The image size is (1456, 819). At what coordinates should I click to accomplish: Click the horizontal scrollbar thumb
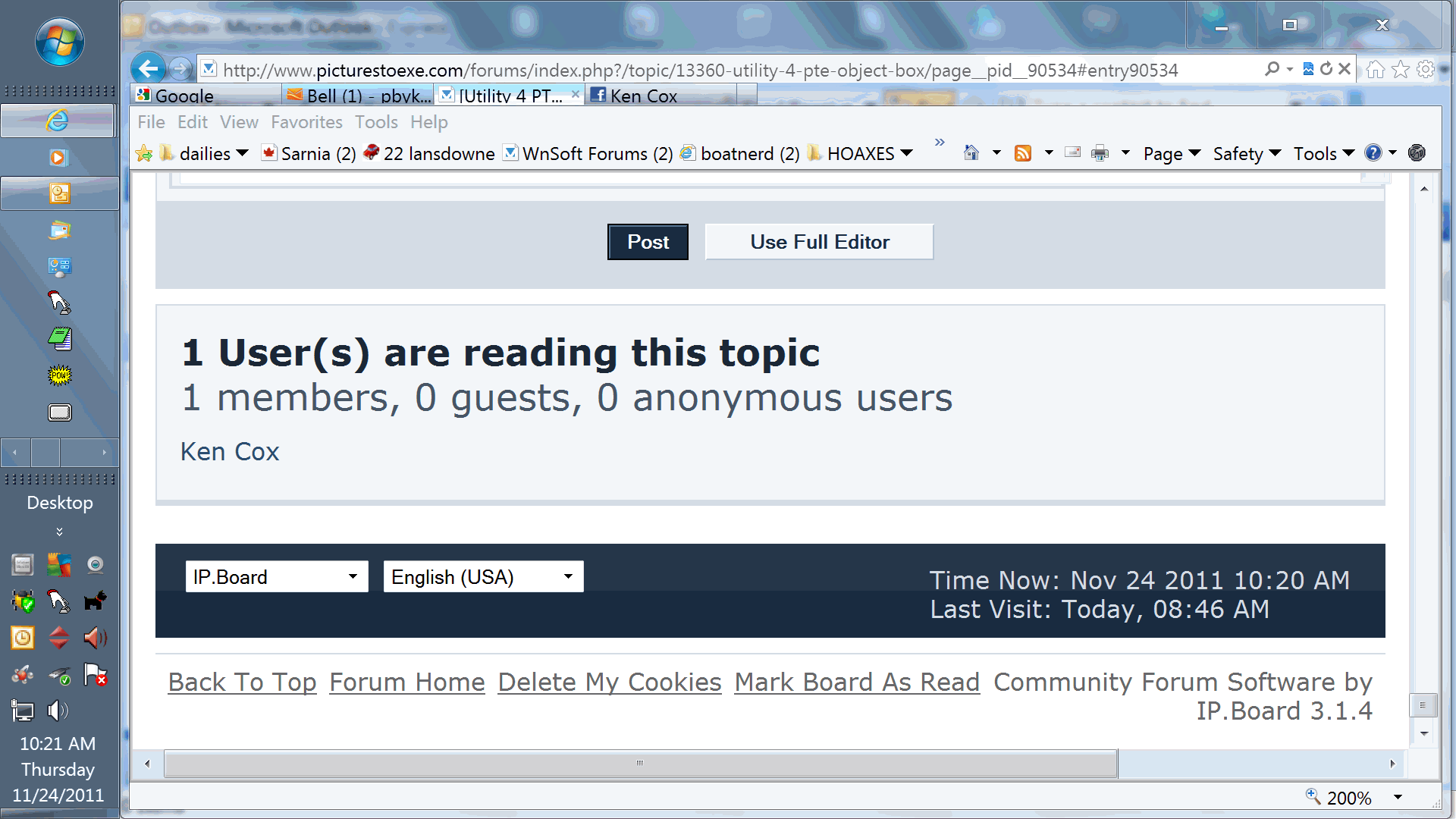[640, 764]
